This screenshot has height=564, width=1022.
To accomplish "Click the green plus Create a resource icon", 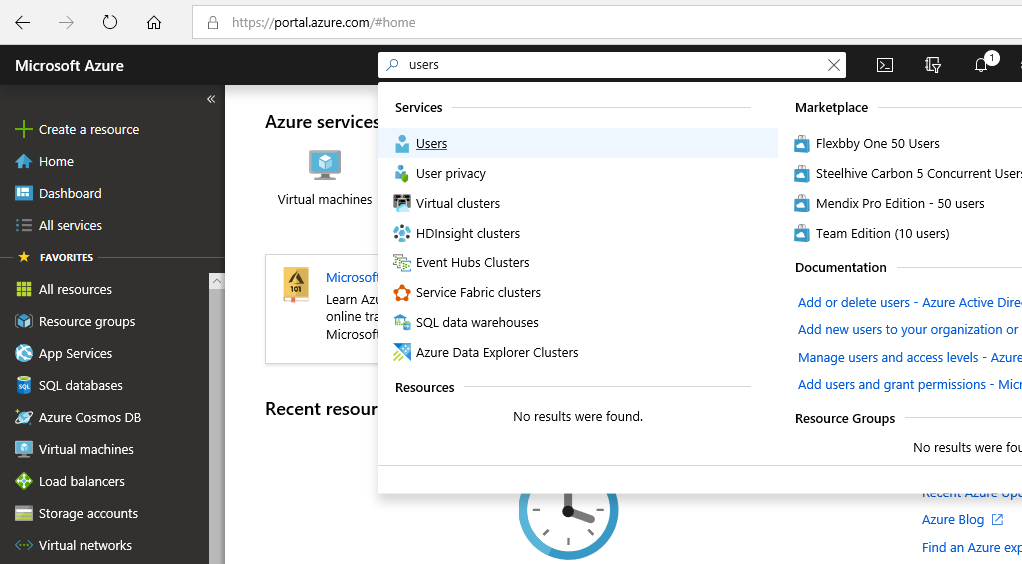I will click(23, 129).
